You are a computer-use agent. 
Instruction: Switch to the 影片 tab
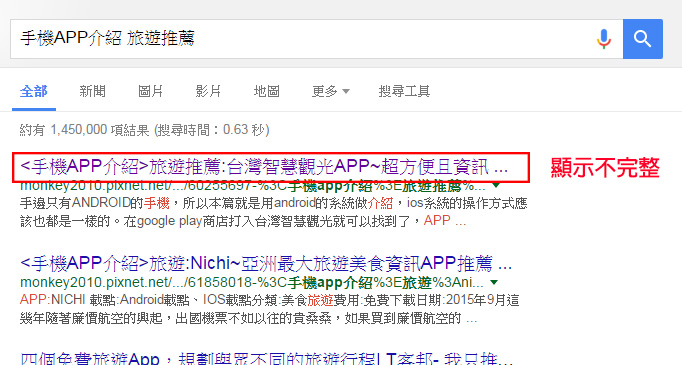(x=208, y=91)
